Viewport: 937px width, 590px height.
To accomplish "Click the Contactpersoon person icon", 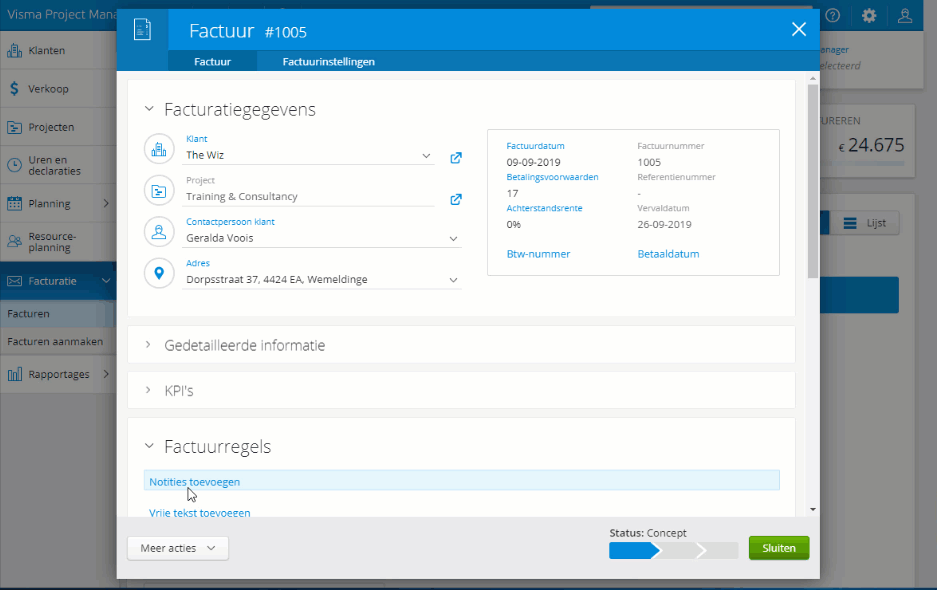I will 159,232.
